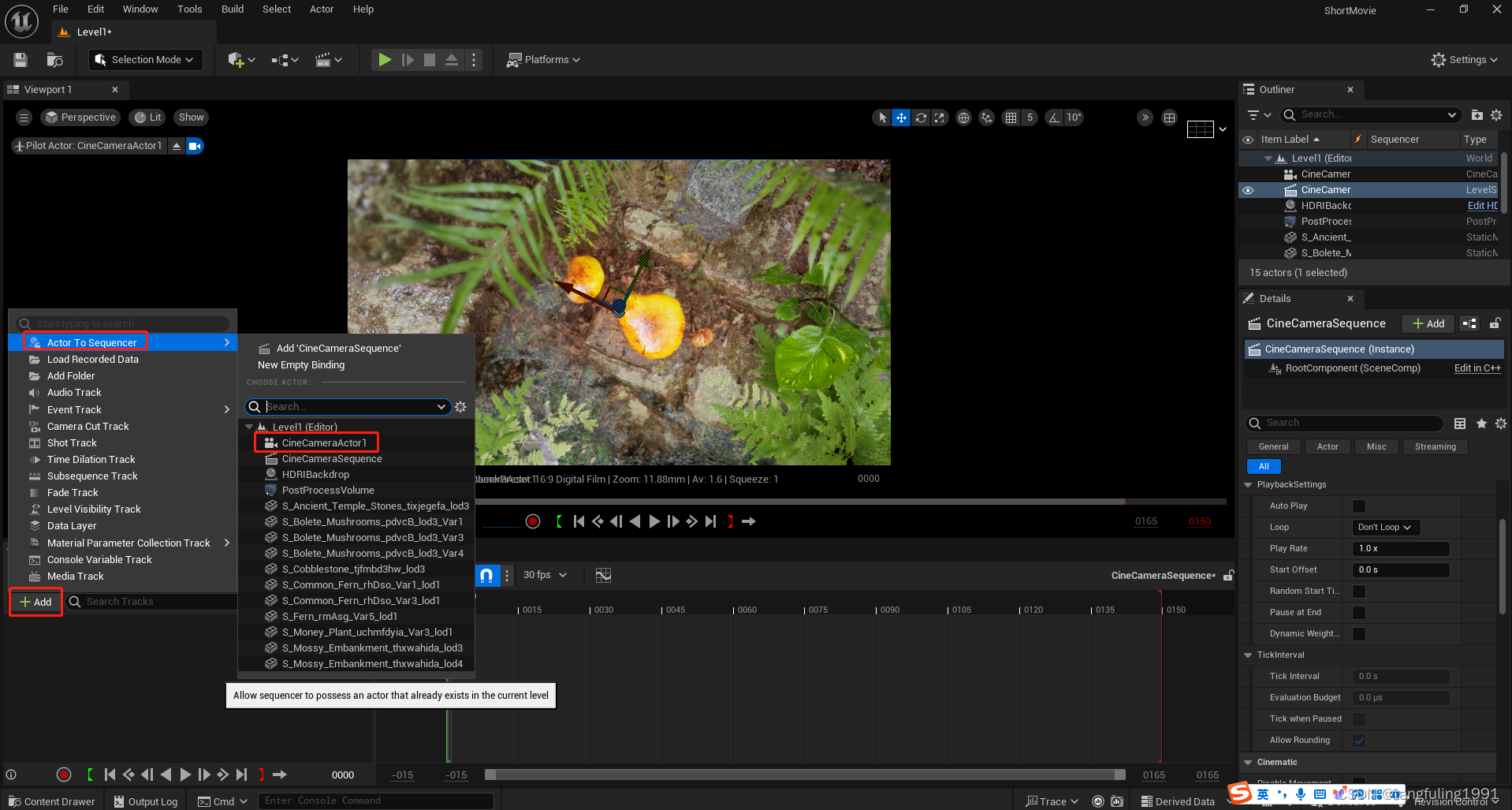Enable the Auto Play checkbox
Screen dimensions: 1512x810
(x=1359, y=506)
